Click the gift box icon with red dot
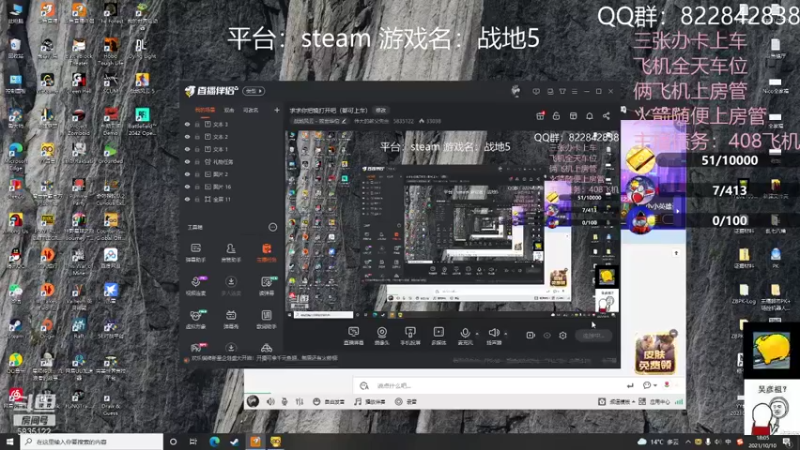Screen dimensions: 800x450 tap(540, 116)
